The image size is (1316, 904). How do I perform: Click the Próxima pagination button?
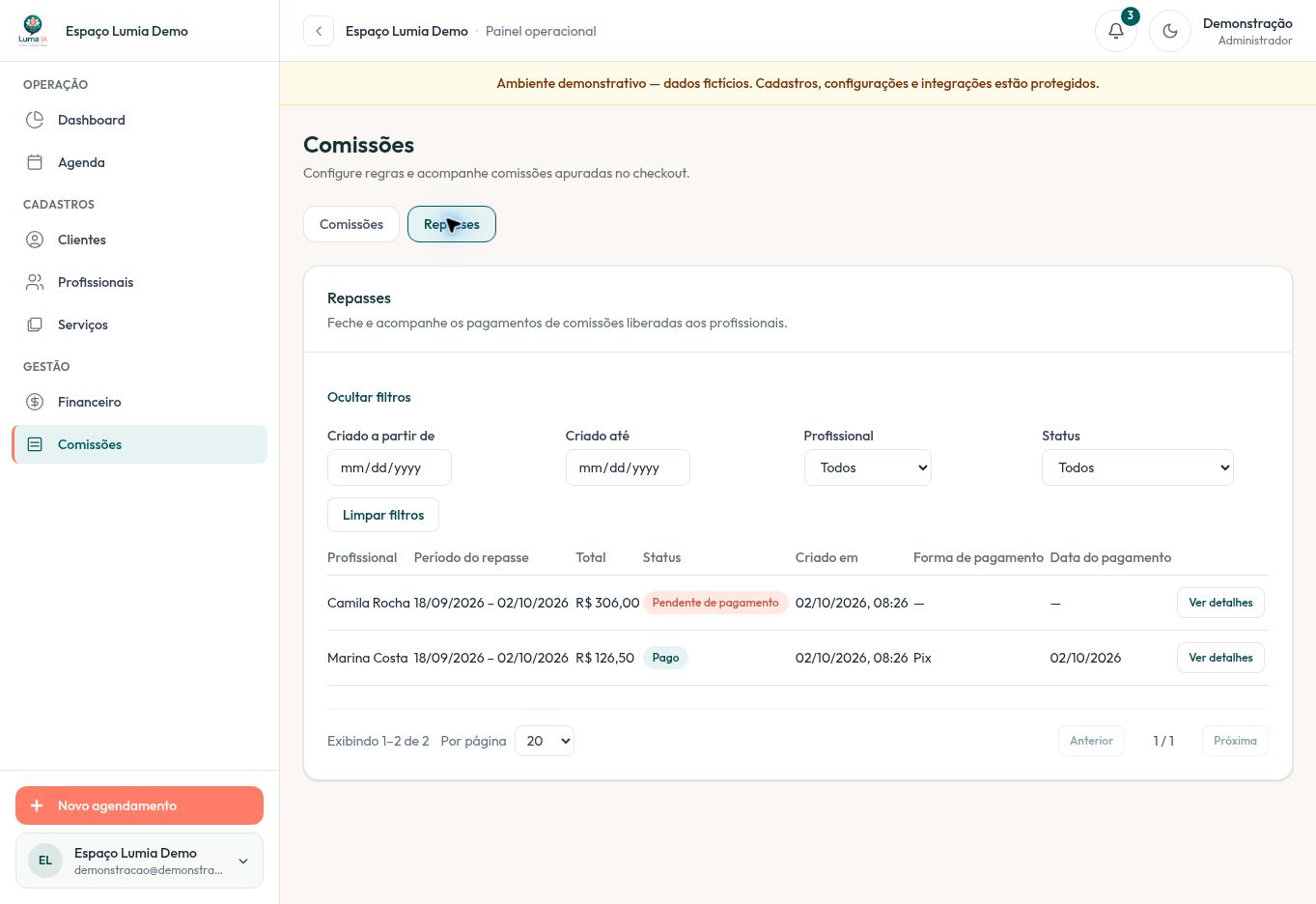point(1235,741)
